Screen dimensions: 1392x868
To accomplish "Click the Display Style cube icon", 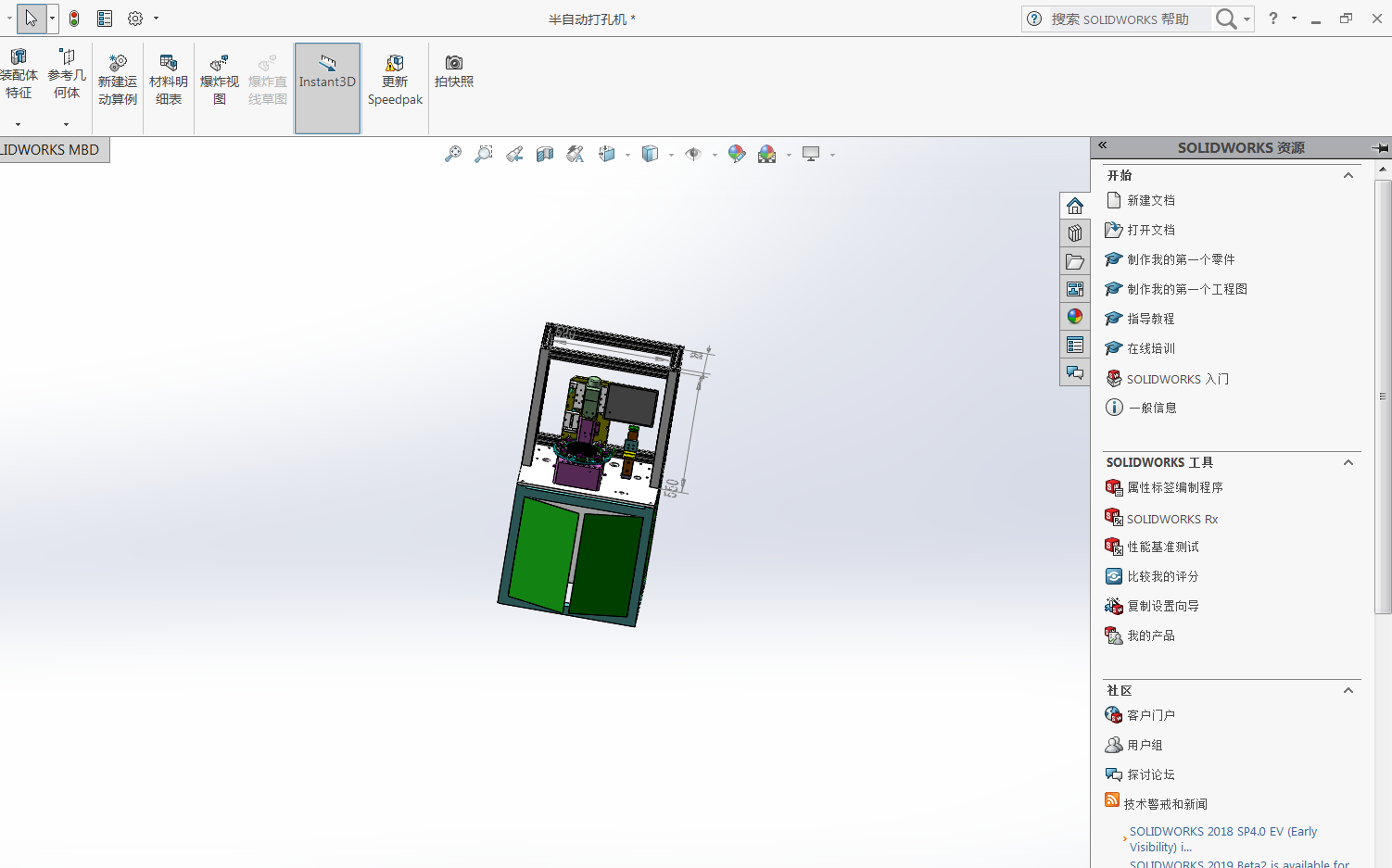I will pos(651,154).
